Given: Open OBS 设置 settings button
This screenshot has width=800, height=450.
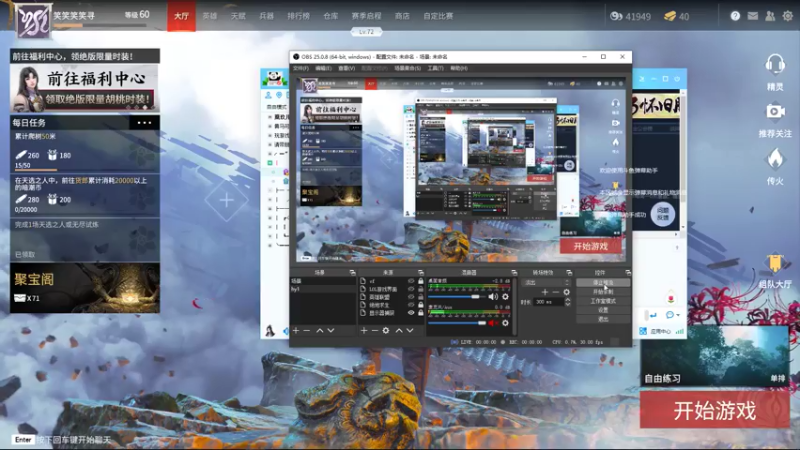Looking at the screenshot, I should click(603, 310).
